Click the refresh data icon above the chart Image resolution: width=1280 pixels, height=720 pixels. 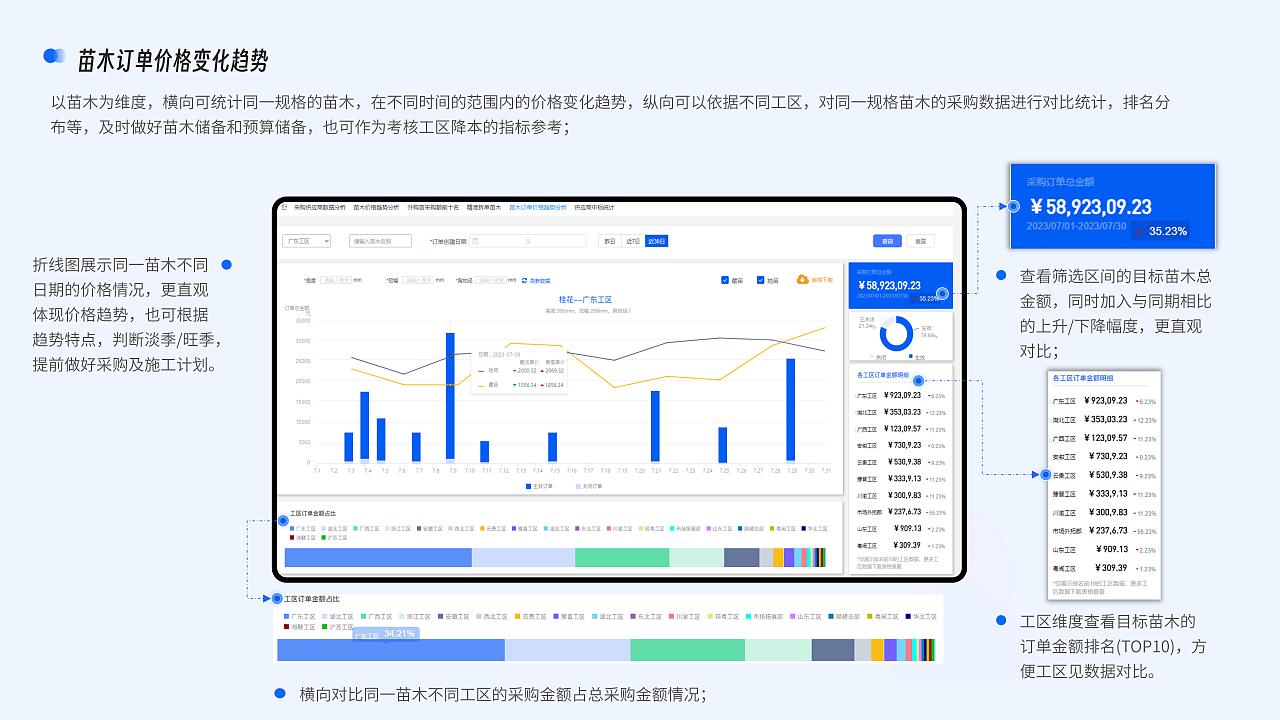pyautogui.click(x=524, y=281)
